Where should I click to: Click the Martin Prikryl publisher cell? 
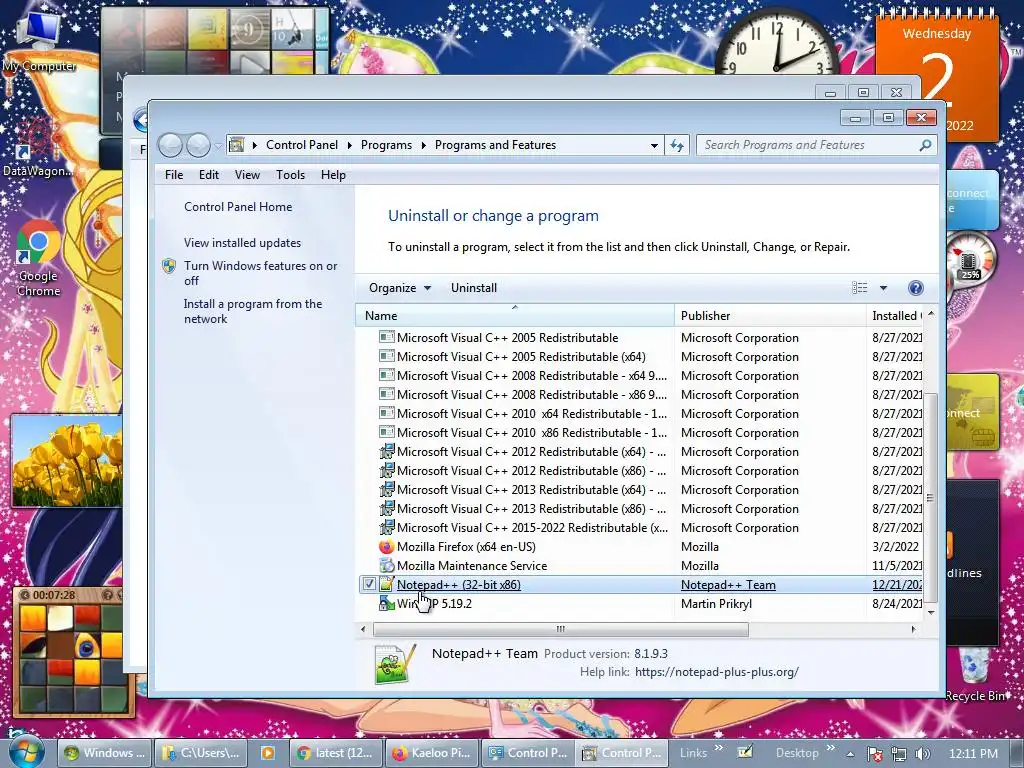point(716,603)
